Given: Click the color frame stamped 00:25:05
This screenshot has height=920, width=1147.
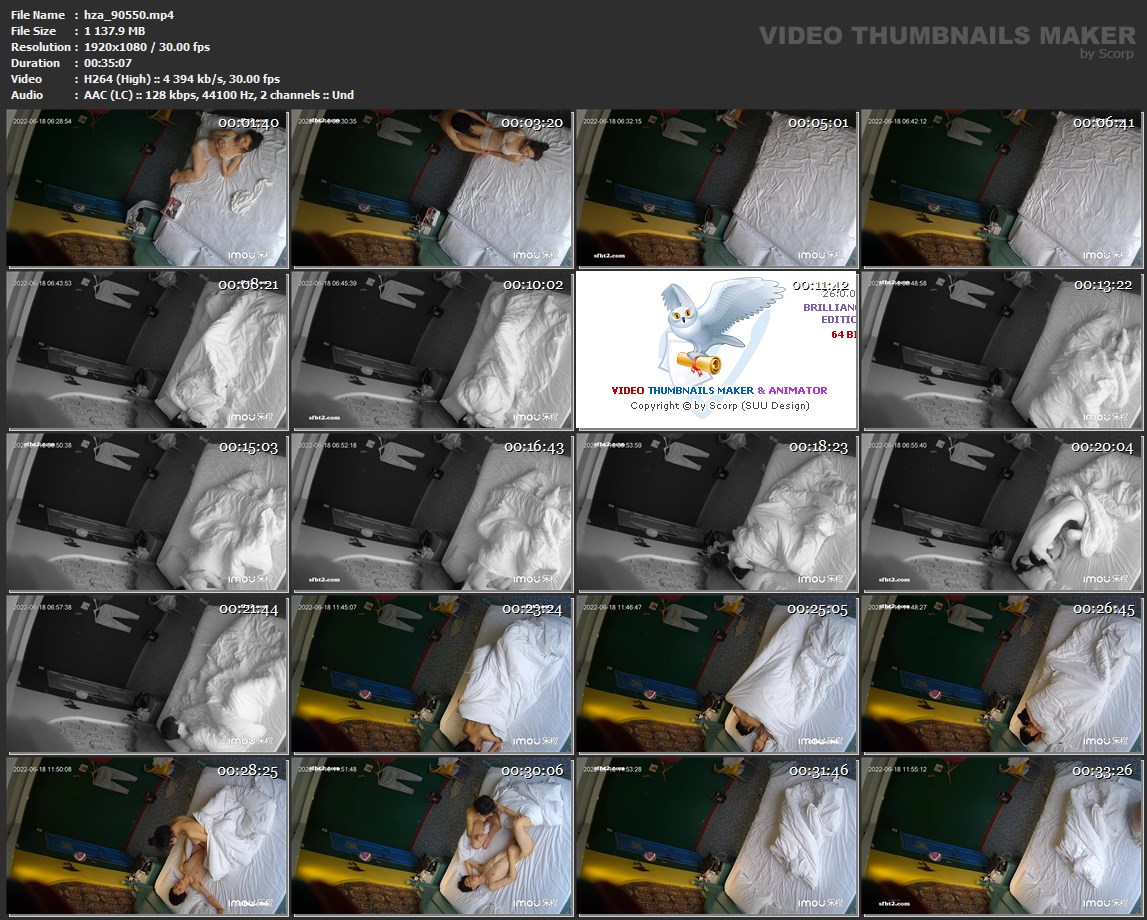Looking at the screenshot, I should (x=717, y=674).
